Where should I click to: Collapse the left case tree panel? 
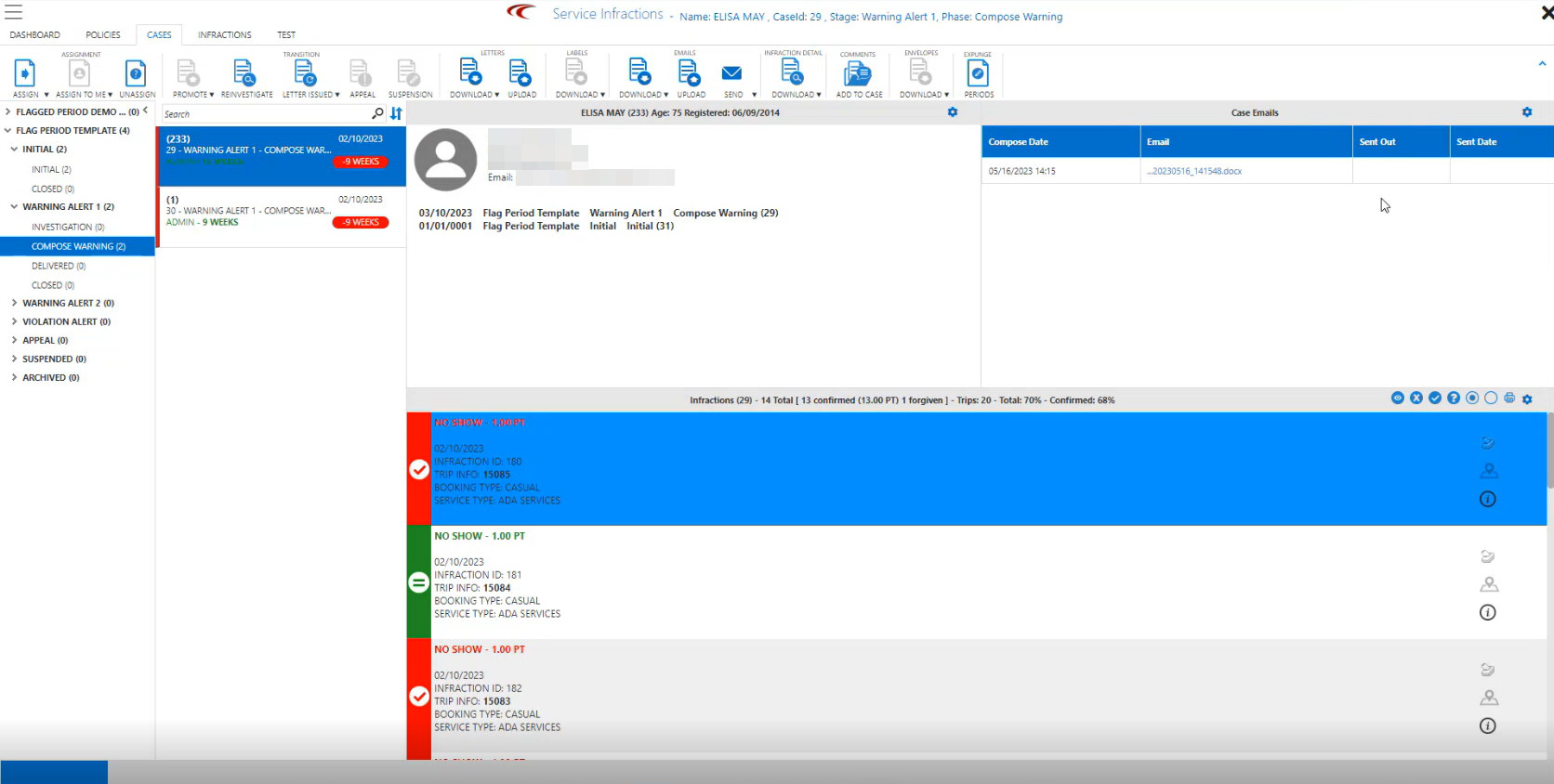[x=145, y=111]
